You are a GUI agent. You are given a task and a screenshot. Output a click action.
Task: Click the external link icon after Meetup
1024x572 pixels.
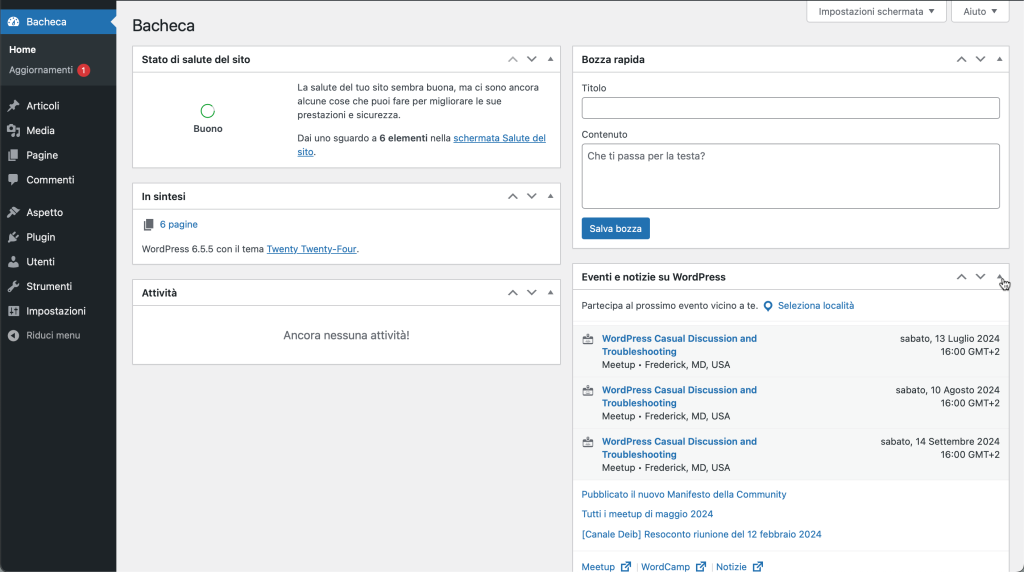[626, 566]
